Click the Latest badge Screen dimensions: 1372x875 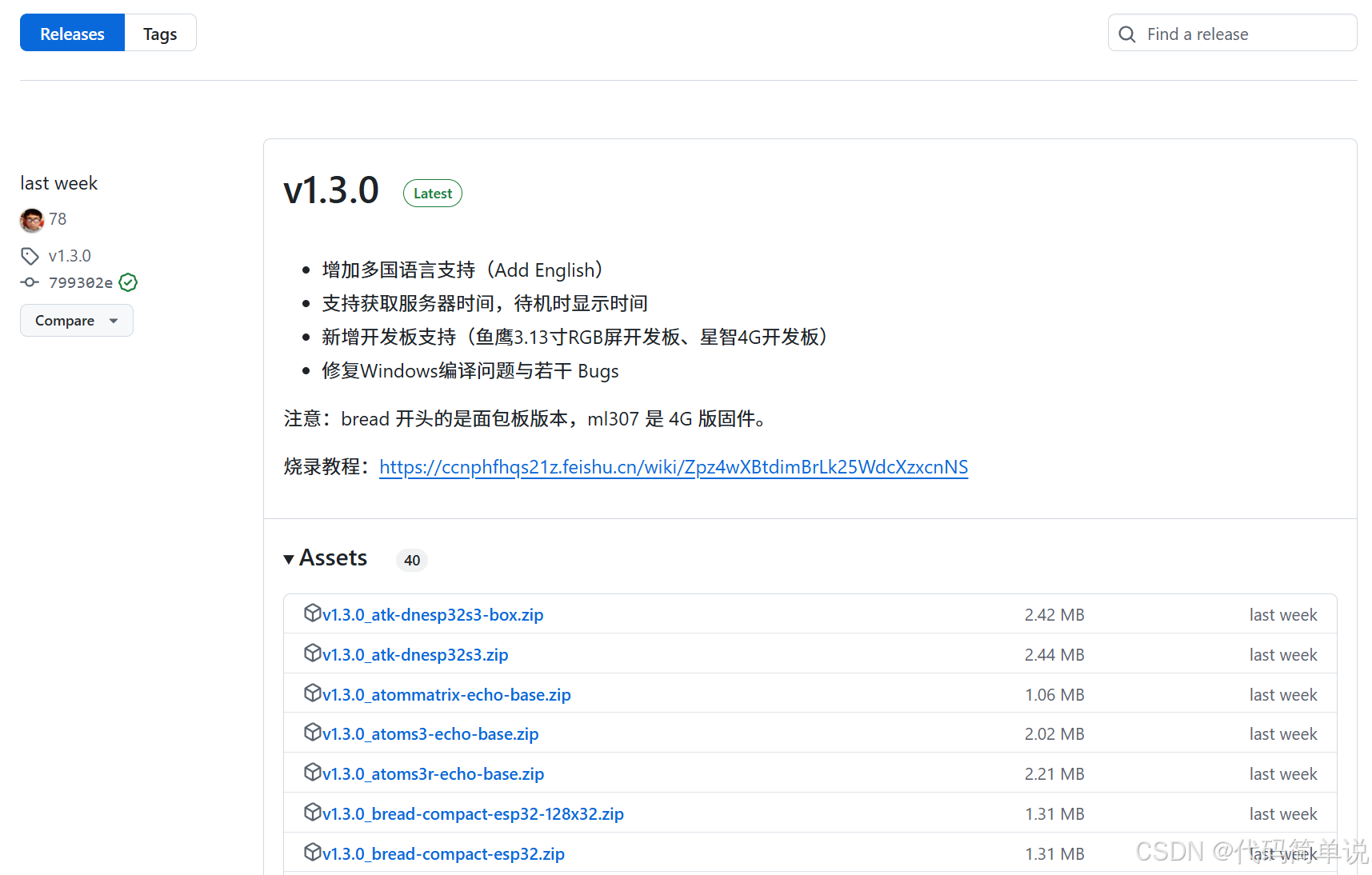pos(433,194)
